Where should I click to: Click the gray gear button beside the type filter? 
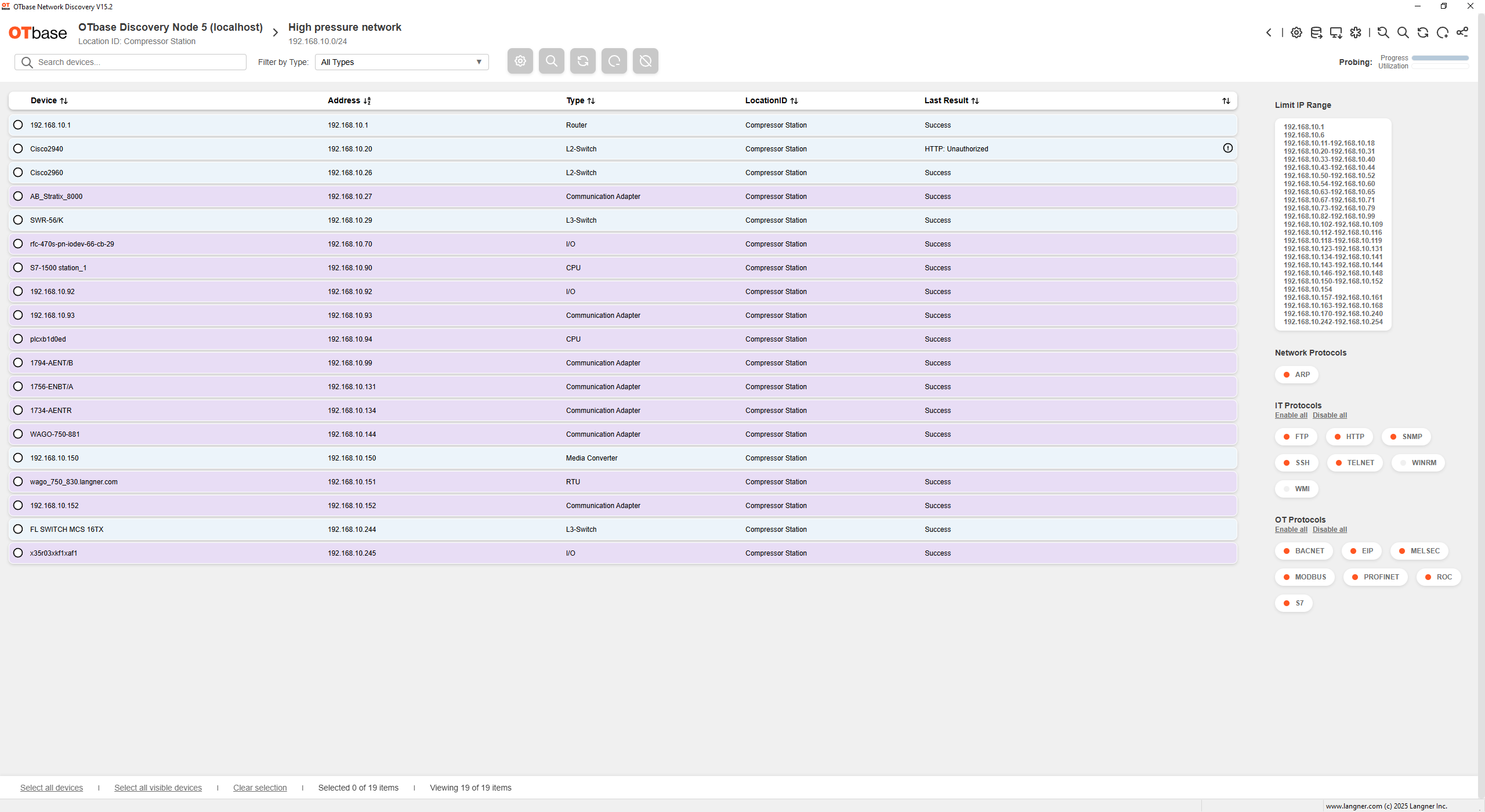click(520, 61)
